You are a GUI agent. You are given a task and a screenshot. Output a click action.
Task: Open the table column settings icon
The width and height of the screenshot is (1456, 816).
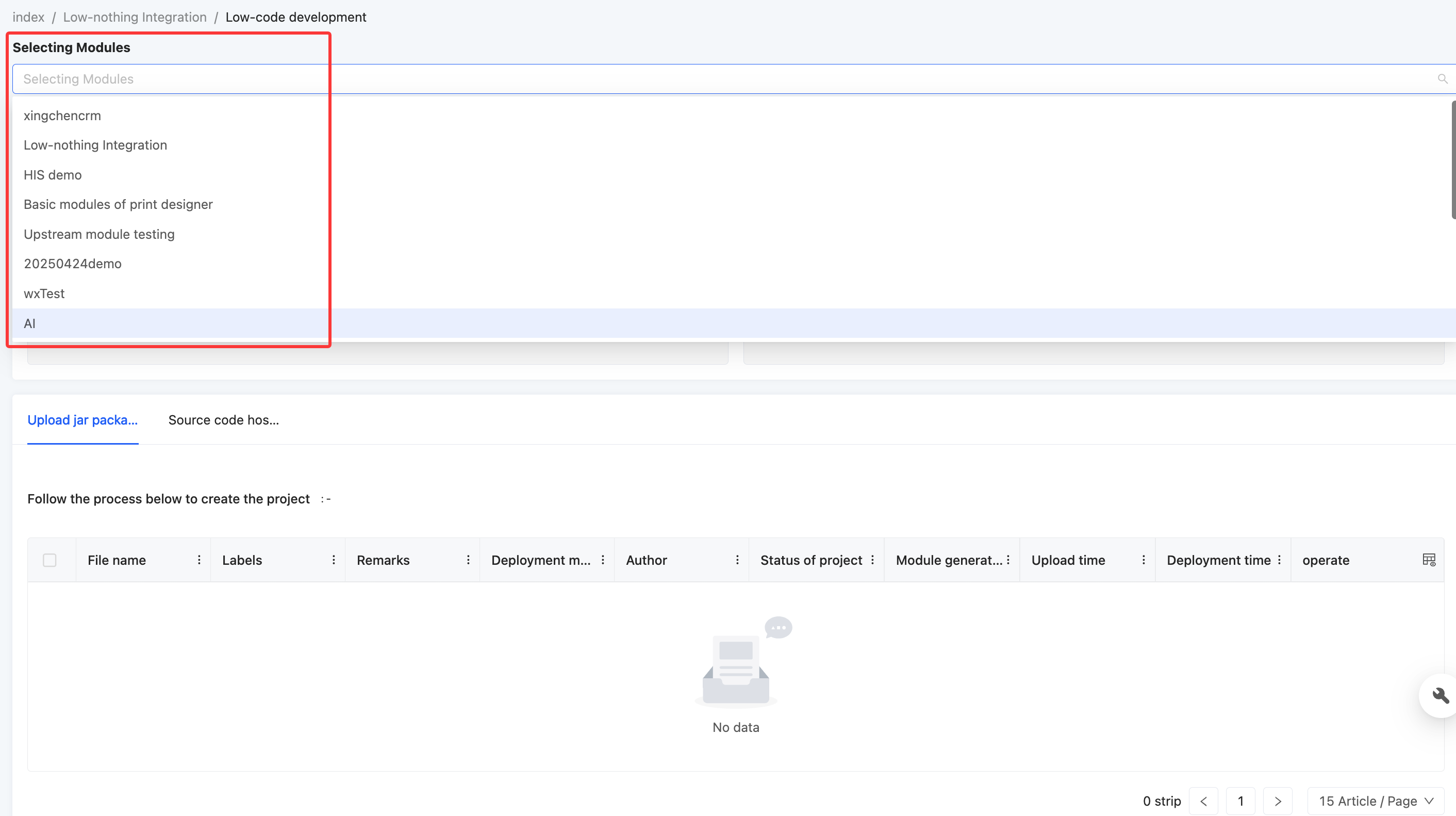coord(1428,560)
